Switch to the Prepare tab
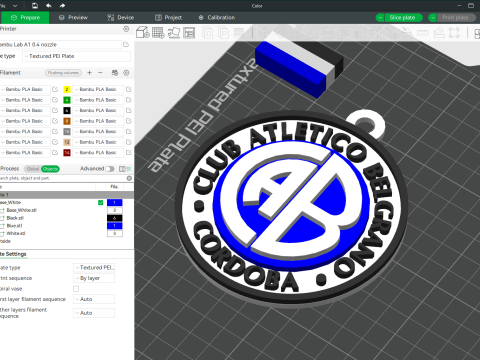 click(x=25, y=18)
